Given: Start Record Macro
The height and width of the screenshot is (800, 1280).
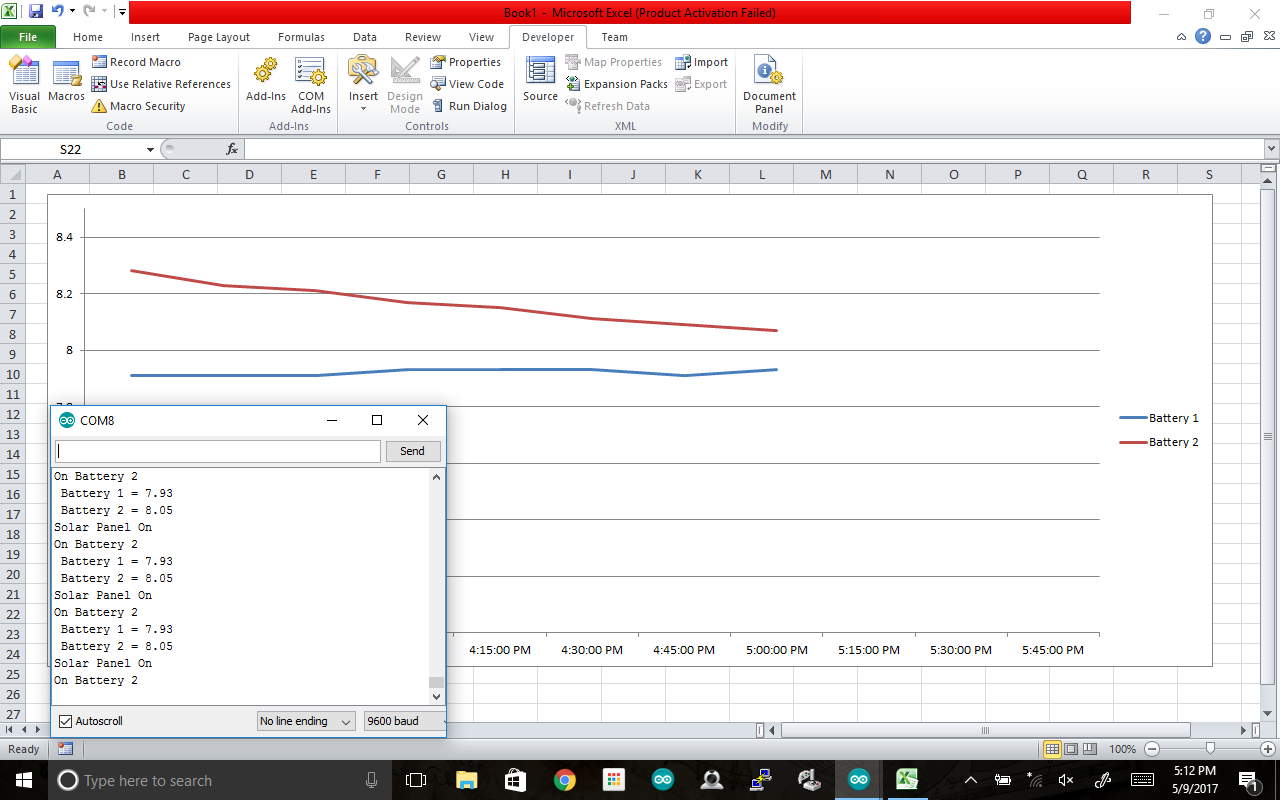Looking at the screenshot, I should (136, 62).
